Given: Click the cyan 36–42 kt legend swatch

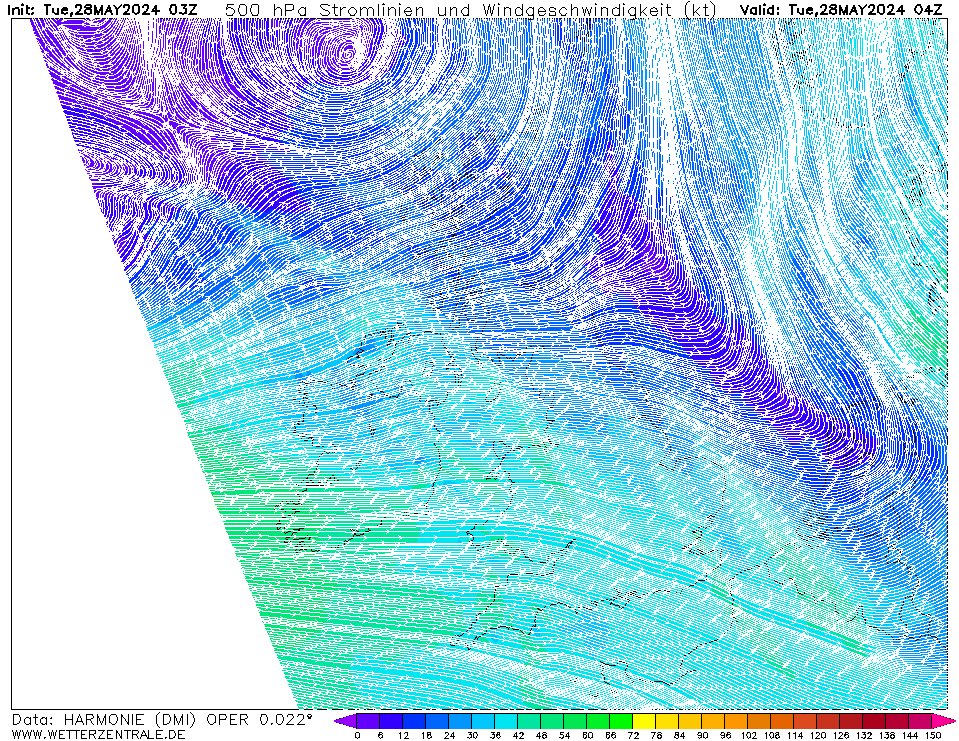Looking at the screenshot, I should pos(507,721).
